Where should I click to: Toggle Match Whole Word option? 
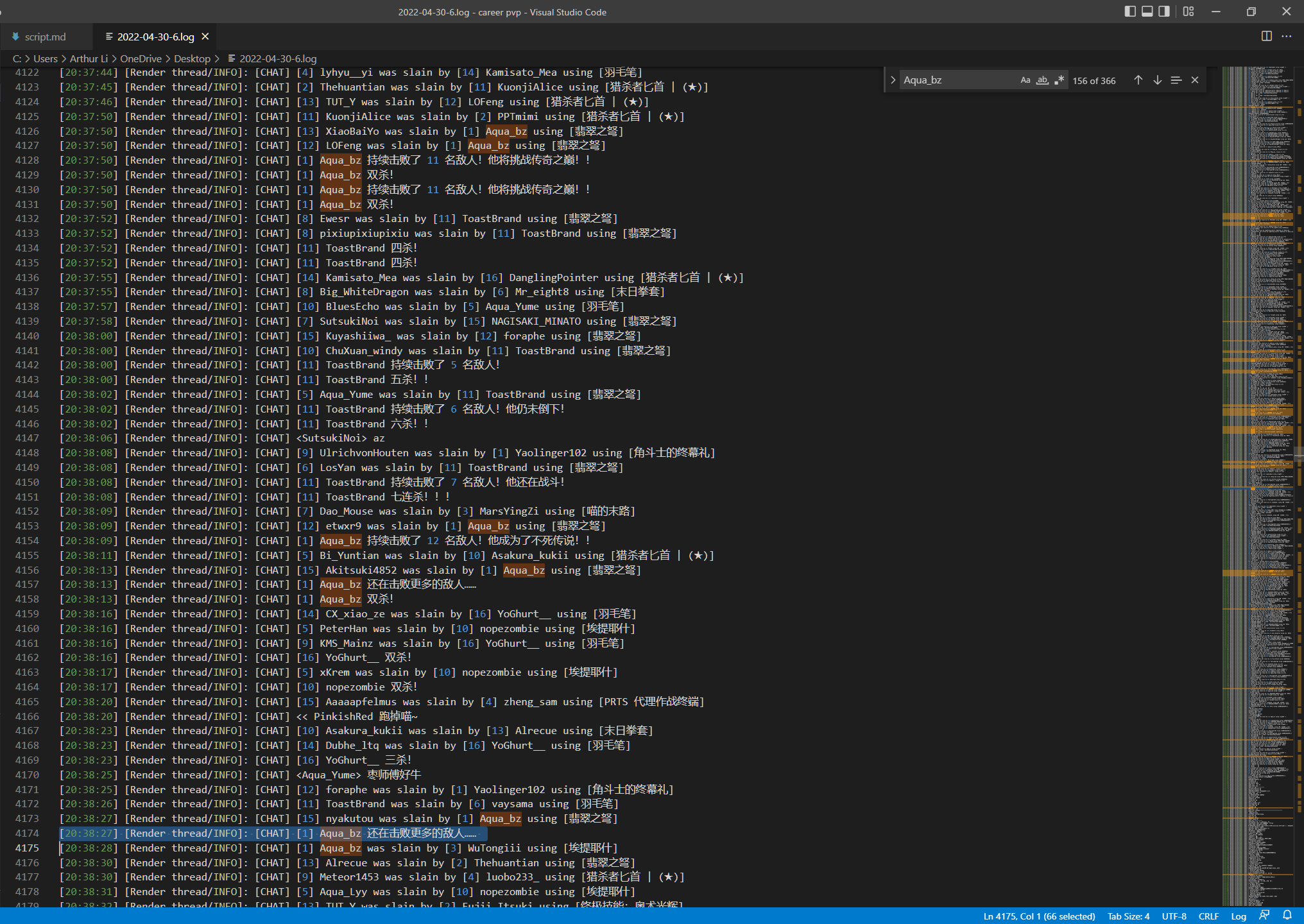tap(1042, 80)
